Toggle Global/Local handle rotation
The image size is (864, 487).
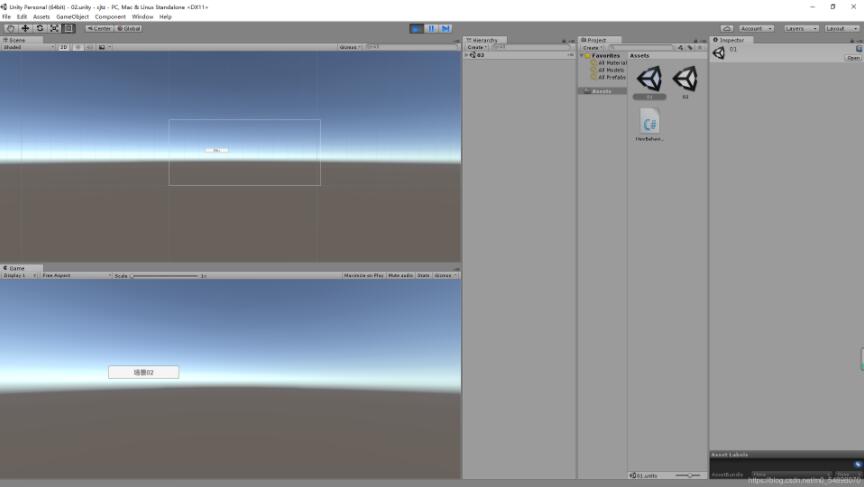coord(128,28)
